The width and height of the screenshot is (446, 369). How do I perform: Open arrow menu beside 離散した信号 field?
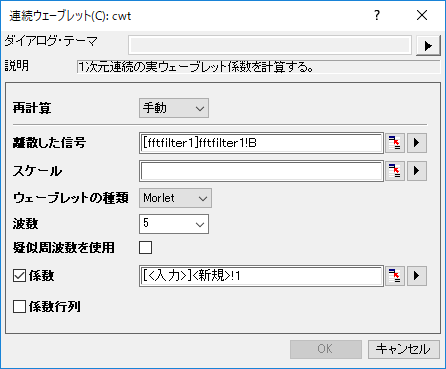[417, 143]
